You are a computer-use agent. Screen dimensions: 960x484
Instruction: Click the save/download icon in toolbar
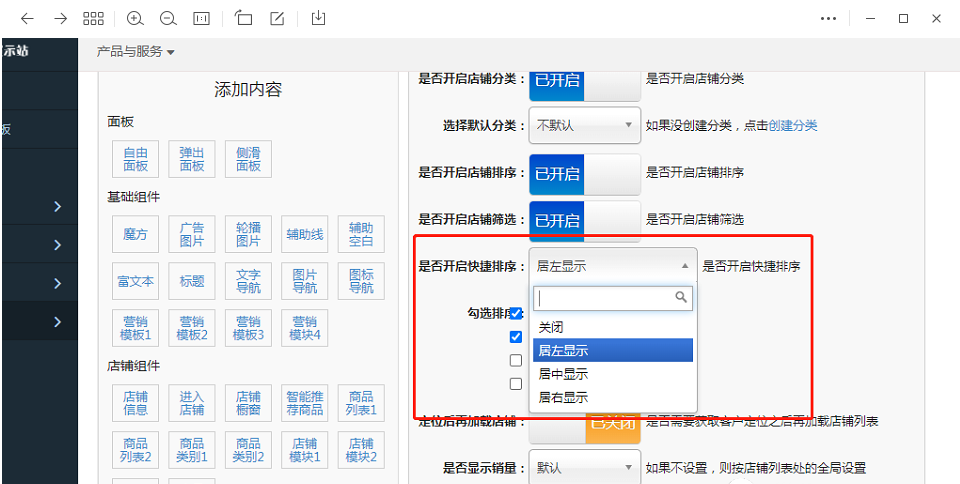click(x=318, y=19)
